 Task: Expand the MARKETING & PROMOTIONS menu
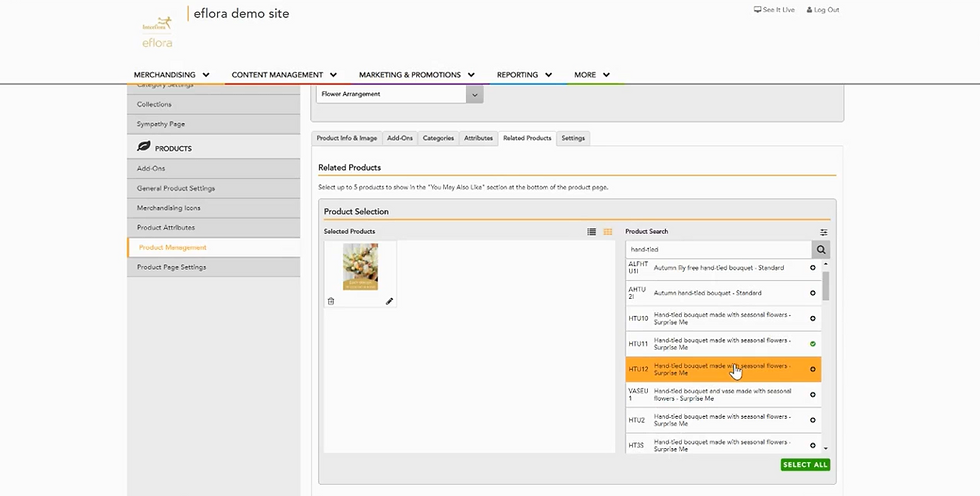pyautogui.click(x=416, y=74)
